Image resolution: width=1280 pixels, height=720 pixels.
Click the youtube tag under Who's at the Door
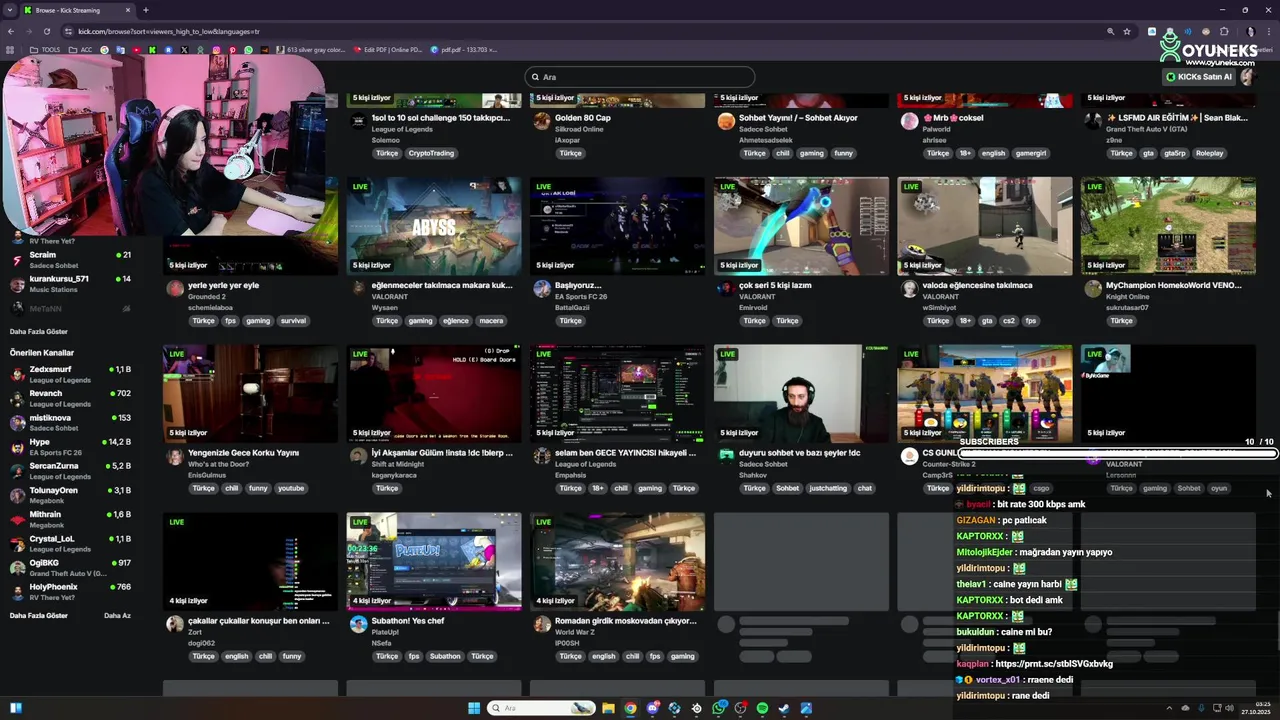coord(291,489)
